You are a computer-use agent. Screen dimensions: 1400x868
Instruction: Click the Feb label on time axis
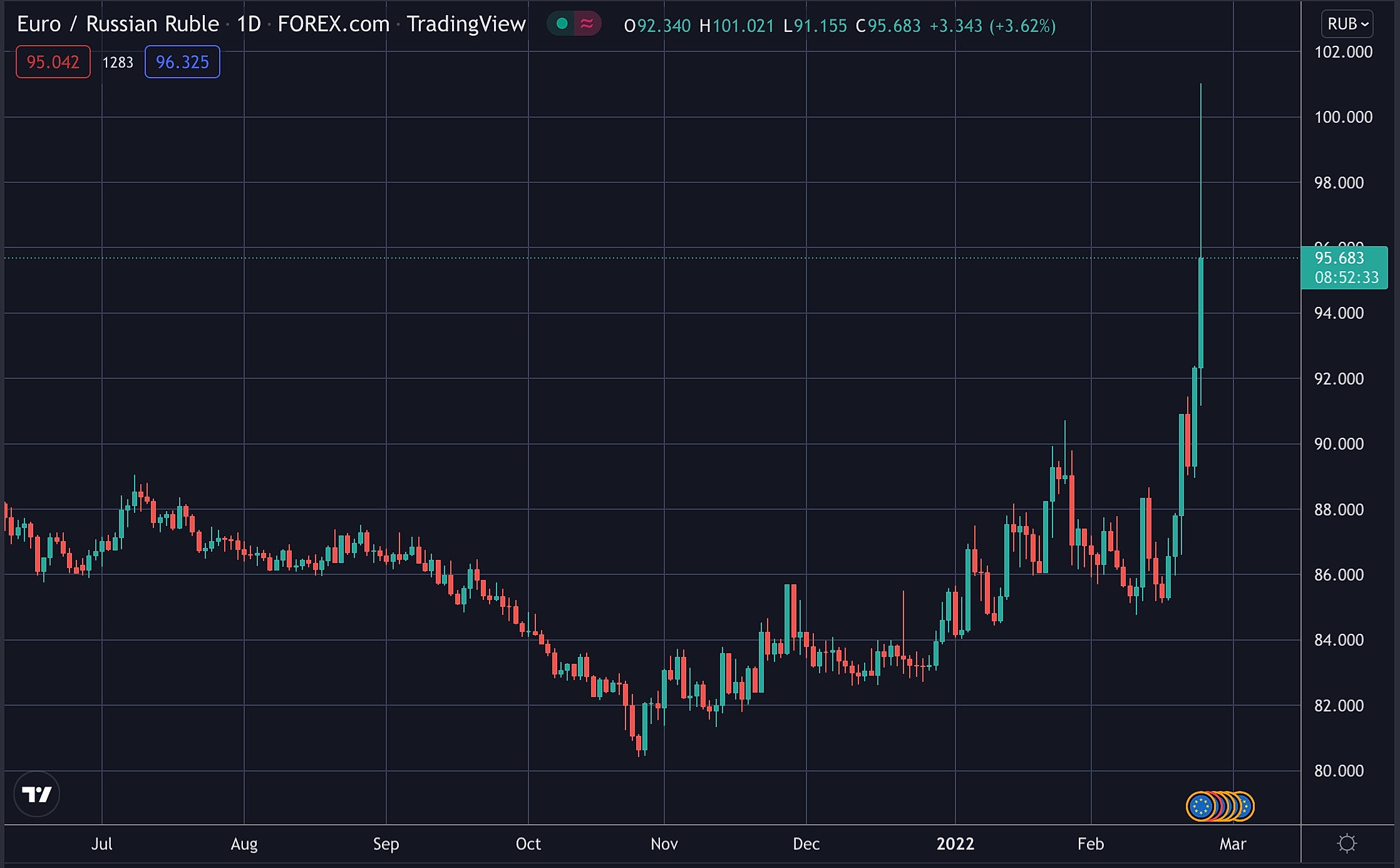click(x=1091, y=844)
